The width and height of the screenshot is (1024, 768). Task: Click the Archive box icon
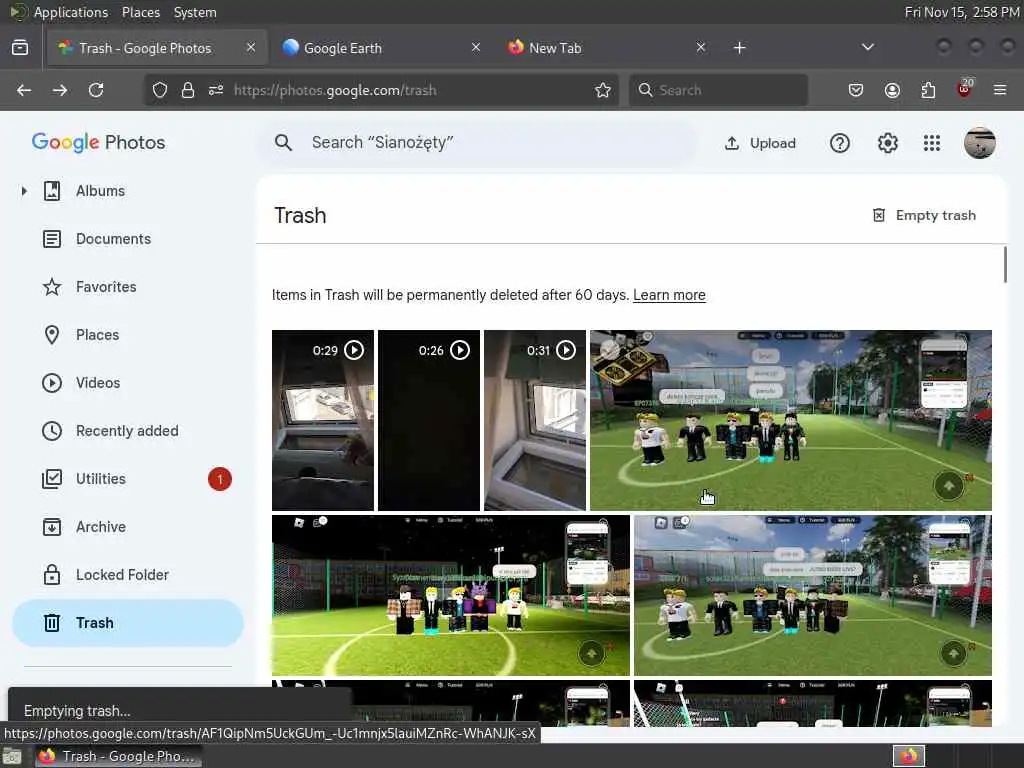point(52,527)
